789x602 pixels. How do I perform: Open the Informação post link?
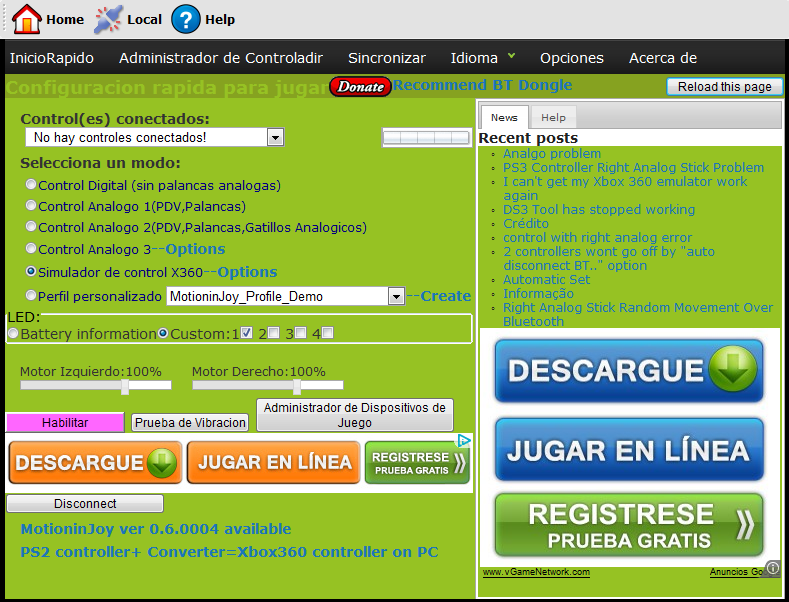click(538, 293)
